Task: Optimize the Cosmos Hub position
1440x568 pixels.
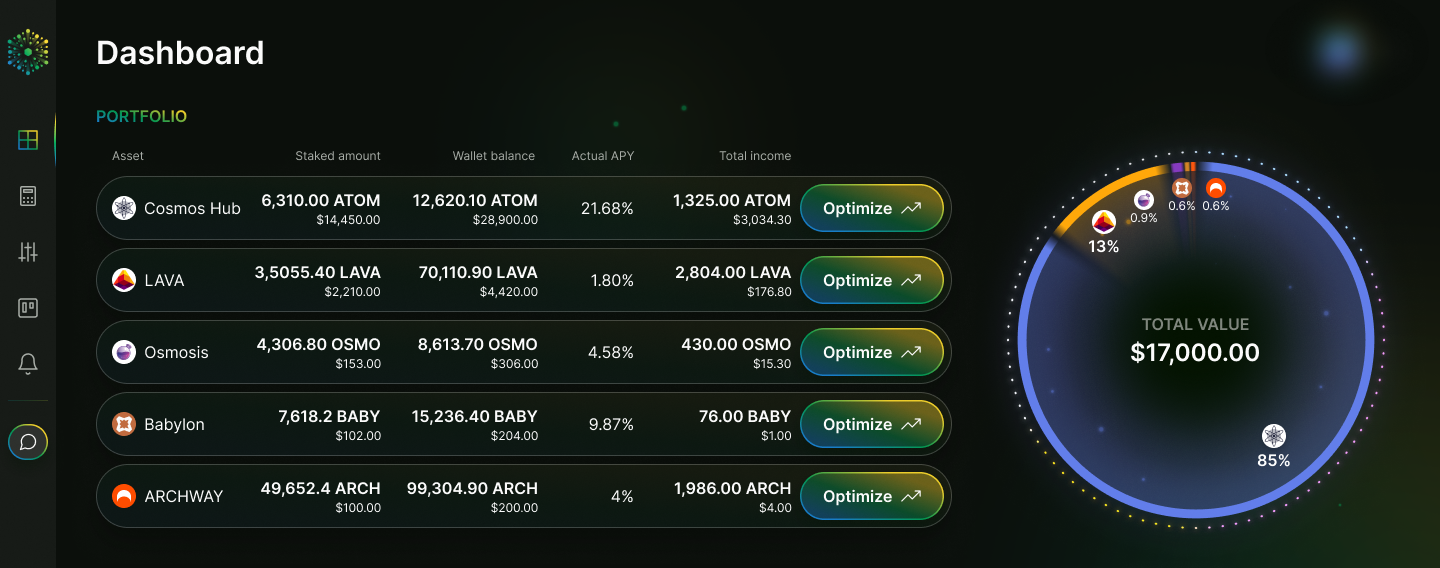Action: click(872, 208)
